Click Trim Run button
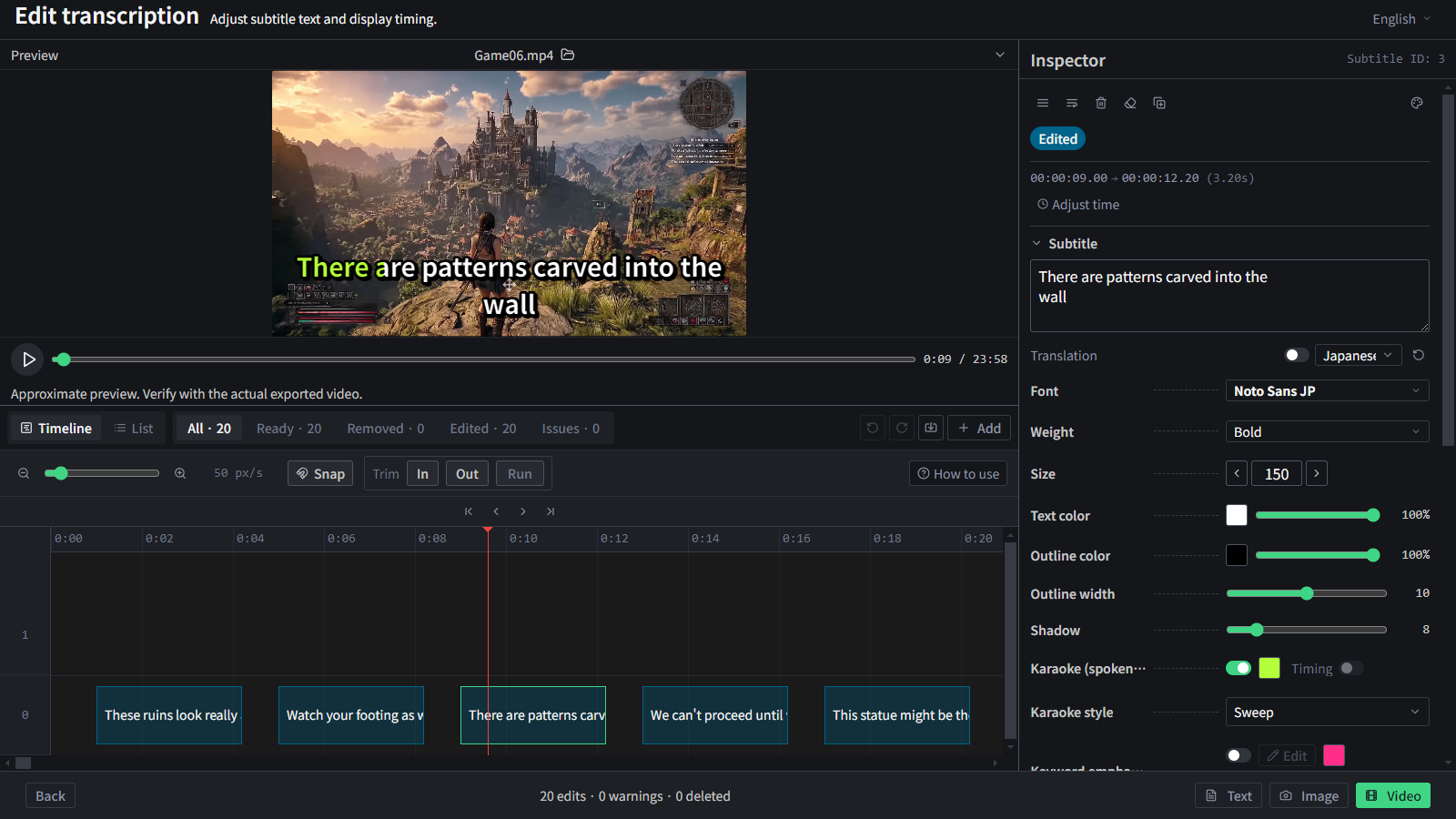Viewport: 1456px width, 819px height. 520,473
